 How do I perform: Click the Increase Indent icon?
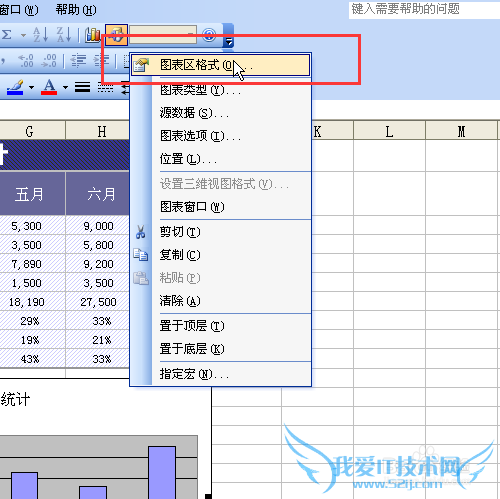click(101, 61)
